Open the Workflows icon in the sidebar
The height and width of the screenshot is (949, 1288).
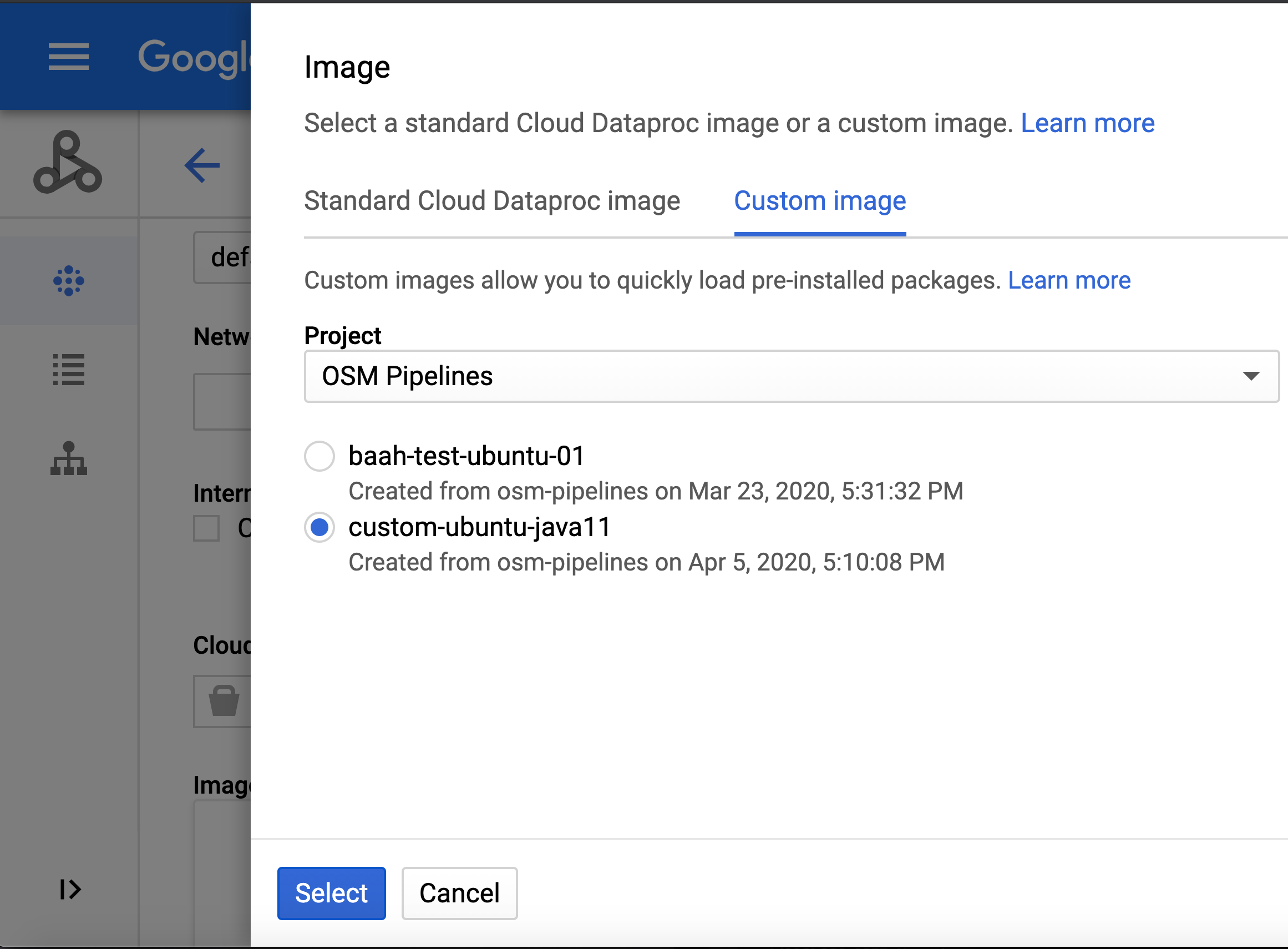click(x=68, y=460)
